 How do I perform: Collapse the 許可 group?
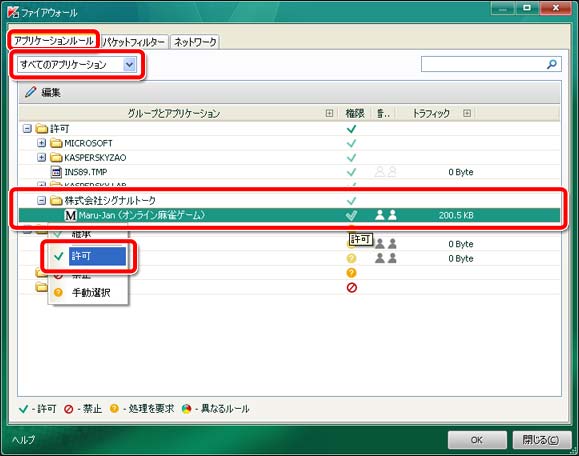[27, 128]
